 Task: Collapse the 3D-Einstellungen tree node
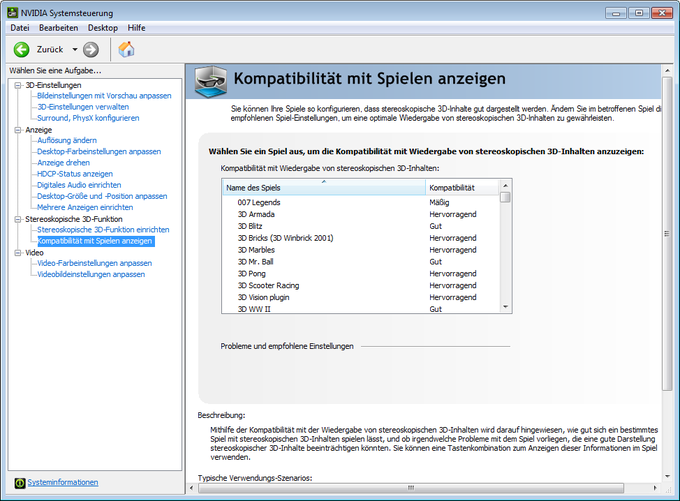click(18, 85)
